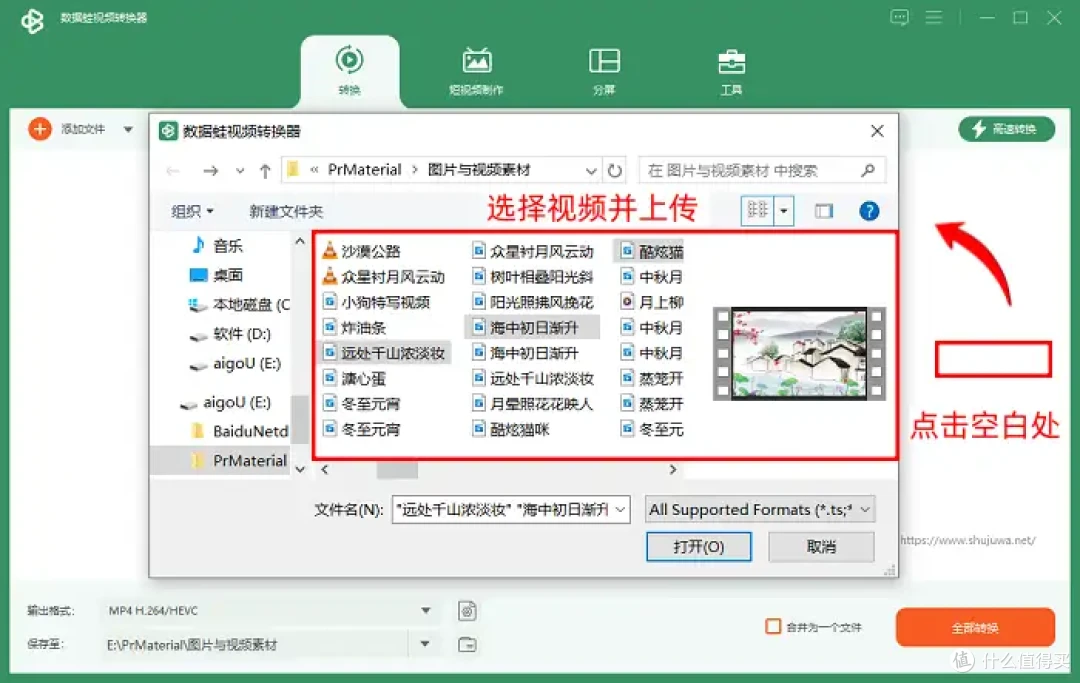Image resolution: width=1080 pixels, height=683 pixels.
Task: Open output format settings icon
Action: [467, 611]
